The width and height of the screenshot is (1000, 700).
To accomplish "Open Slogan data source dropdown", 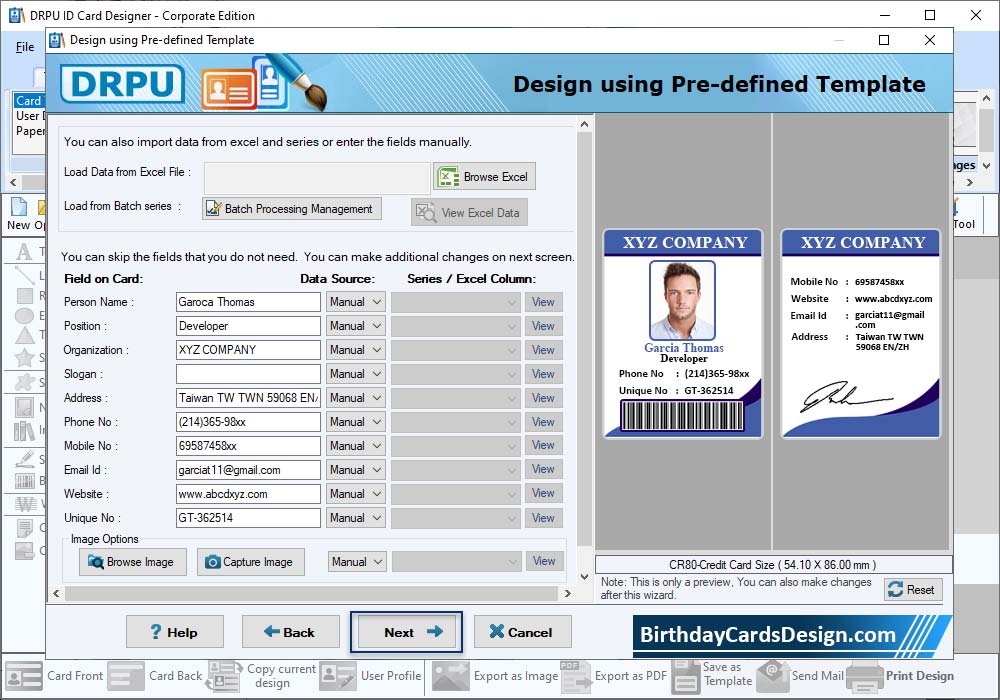I will 356,374.
